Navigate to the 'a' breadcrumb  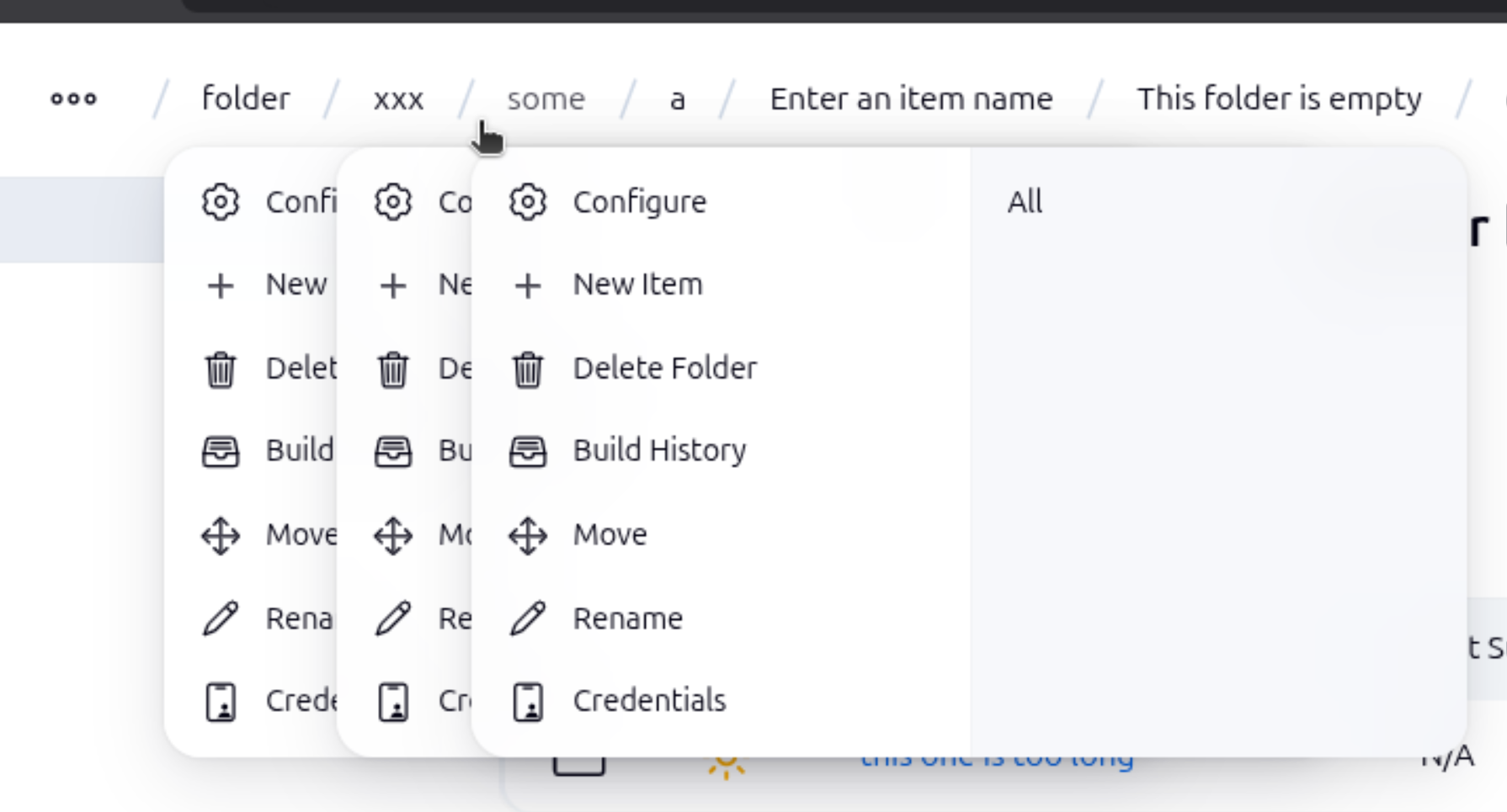tap(677, 99)
